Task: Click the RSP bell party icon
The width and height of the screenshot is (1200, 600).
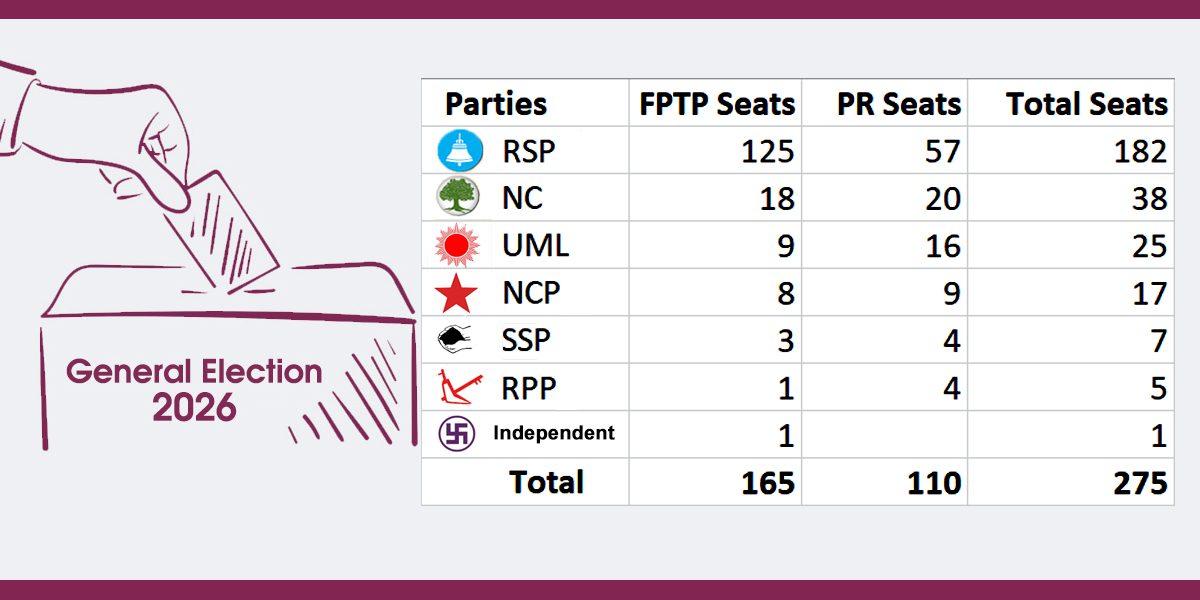Action: coord(459,151)
